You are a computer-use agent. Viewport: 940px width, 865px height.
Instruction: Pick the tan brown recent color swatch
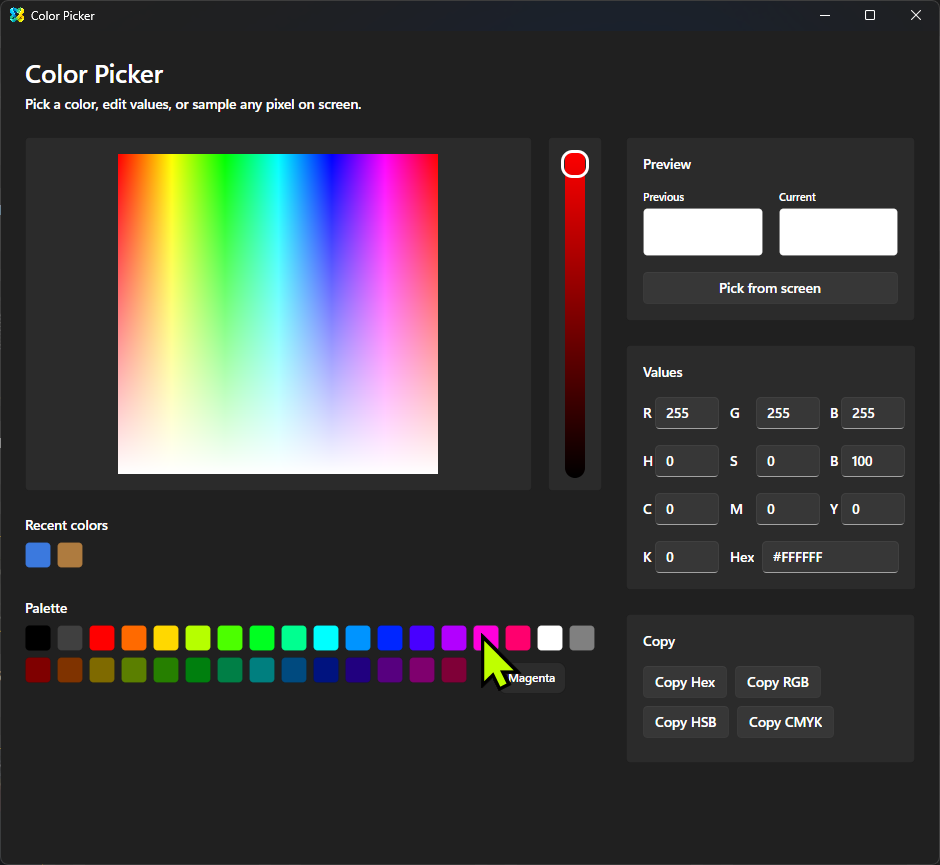point(70,555)
